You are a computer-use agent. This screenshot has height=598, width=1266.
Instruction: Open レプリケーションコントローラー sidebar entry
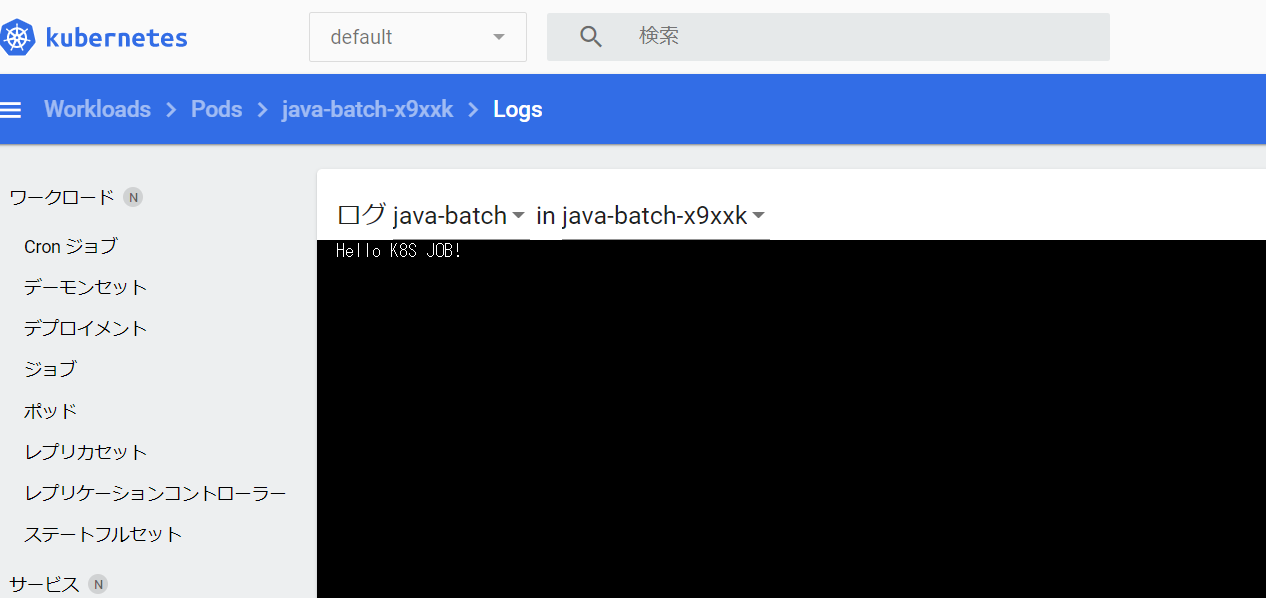[x=155, y=493]
